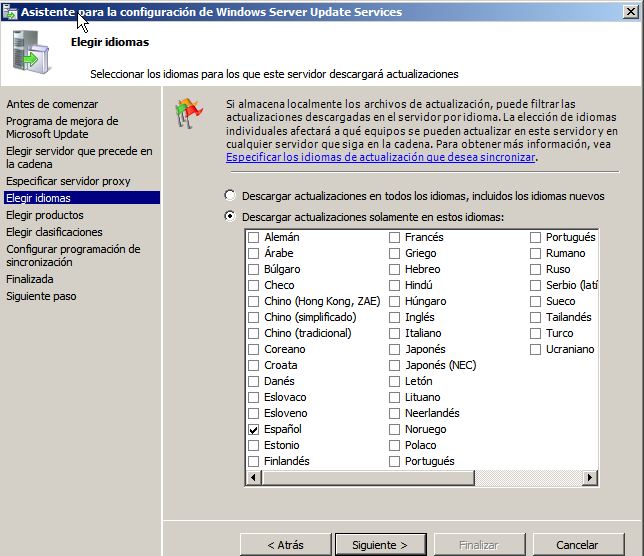Check the Griego checkbox
This screenshot has height=556, width=644.
394,253
